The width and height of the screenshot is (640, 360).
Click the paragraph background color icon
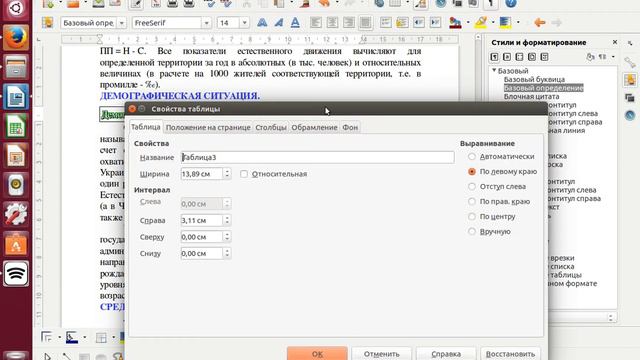(x=505, y=22)
